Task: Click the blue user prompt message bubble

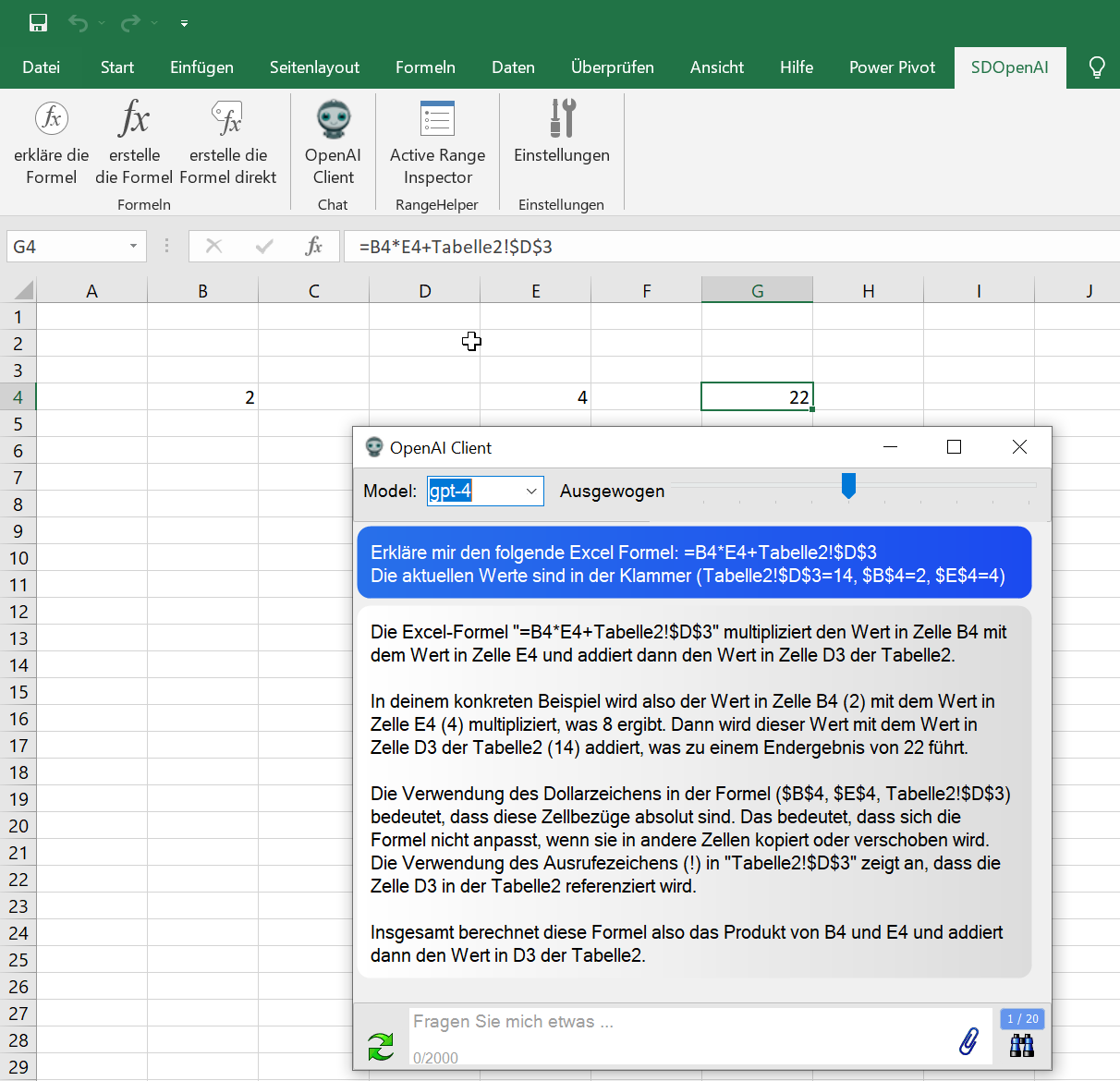Action: pyautogui.click(x=694, y=563)
